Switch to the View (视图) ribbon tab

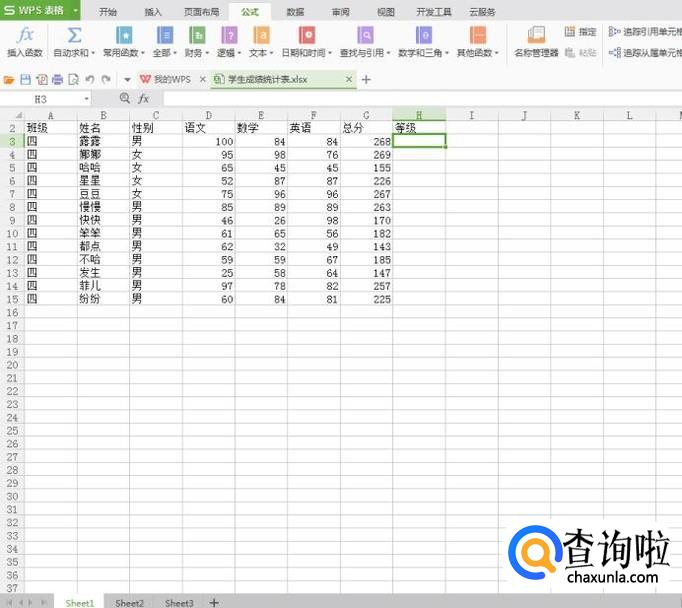[385, 12]
